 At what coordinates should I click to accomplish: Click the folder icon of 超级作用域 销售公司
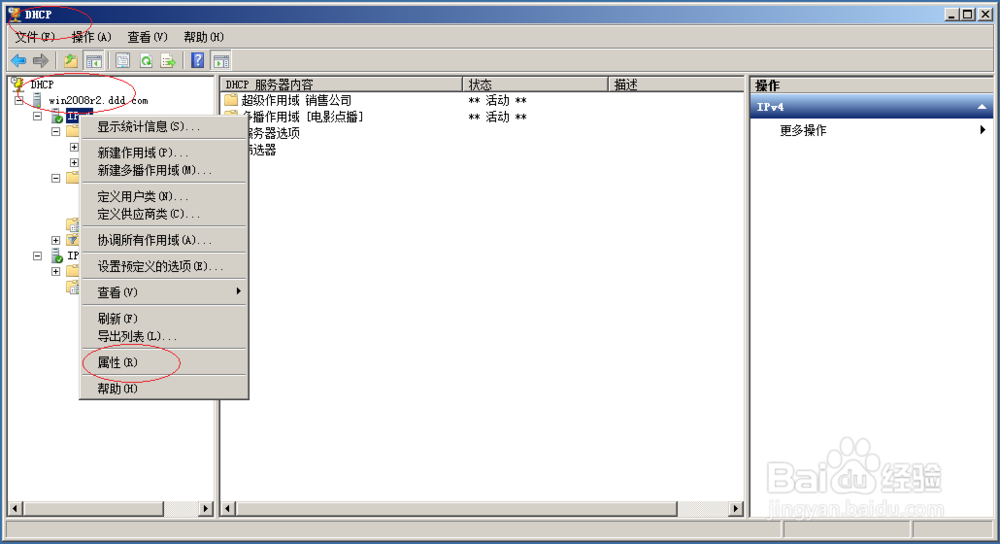pos(231,100)
